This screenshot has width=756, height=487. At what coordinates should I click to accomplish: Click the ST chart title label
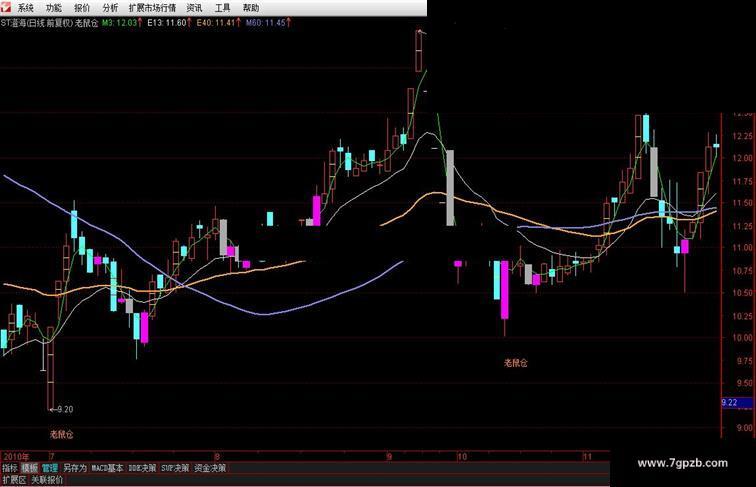coord(49,23)
